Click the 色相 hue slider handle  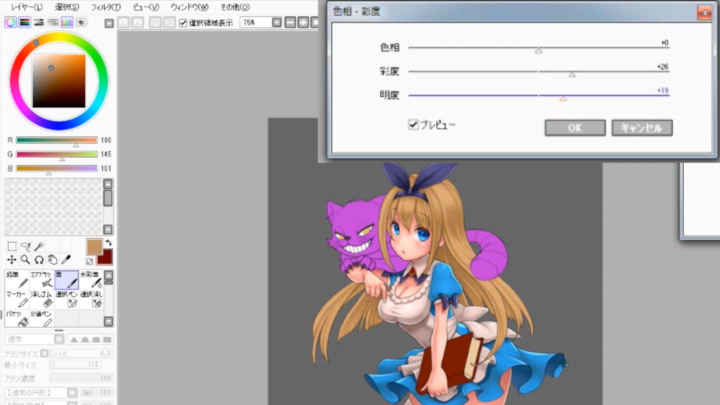[539, 51]
